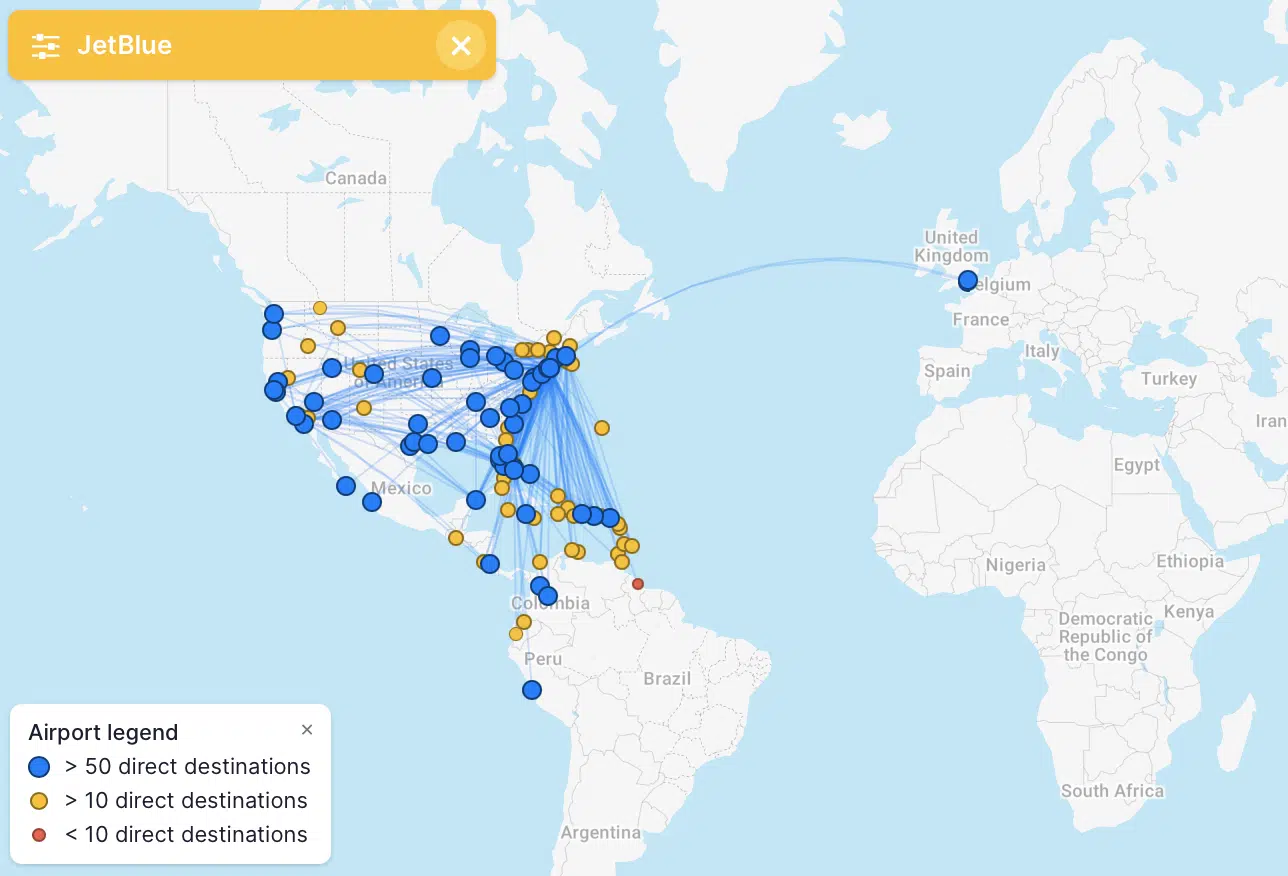Click the blue legend color swatch
This screenshot has width=1288, height=876.
pos(38,766)
